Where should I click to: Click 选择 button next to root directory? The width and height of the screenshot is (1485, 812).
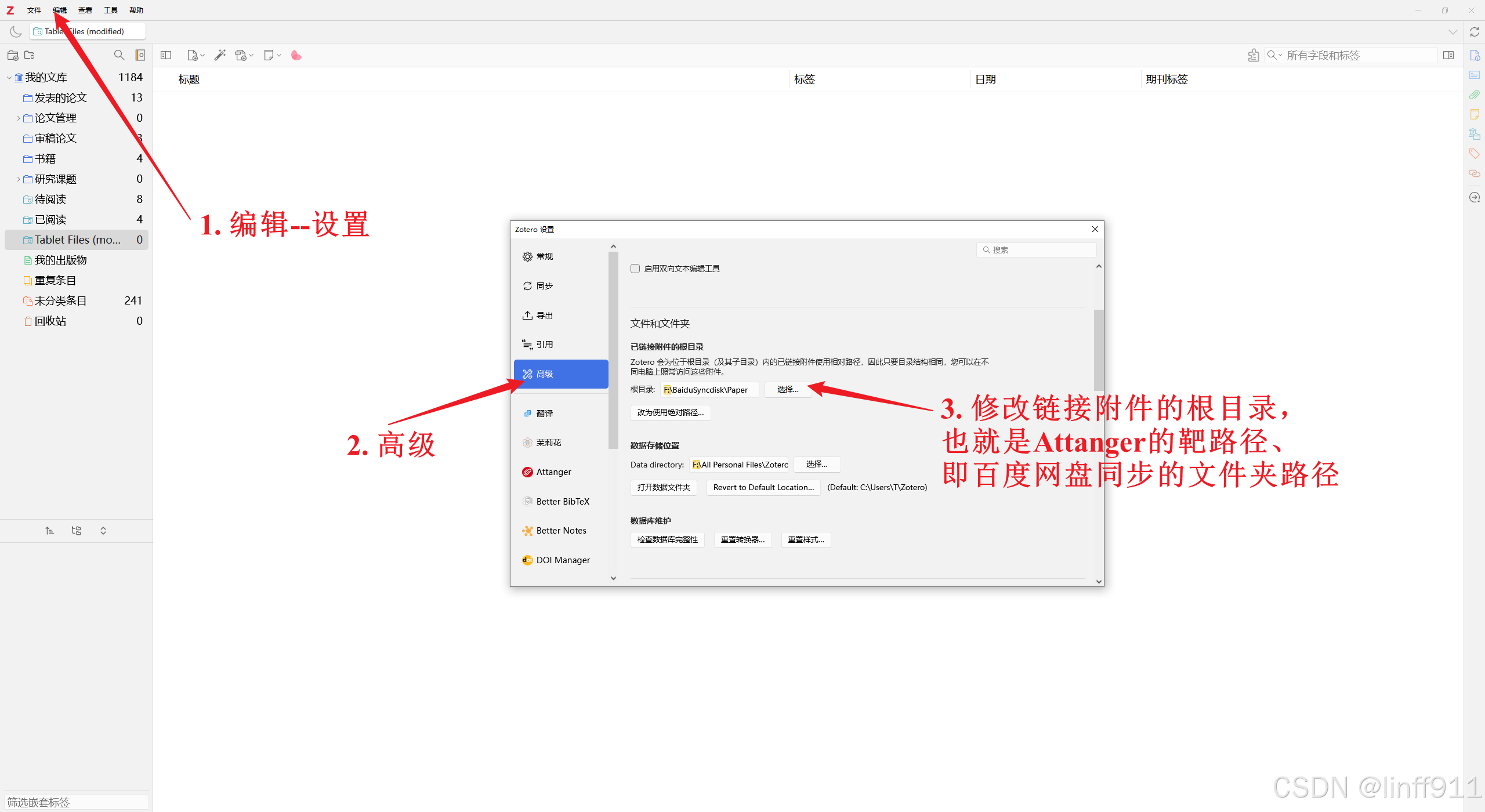[787, 390]
